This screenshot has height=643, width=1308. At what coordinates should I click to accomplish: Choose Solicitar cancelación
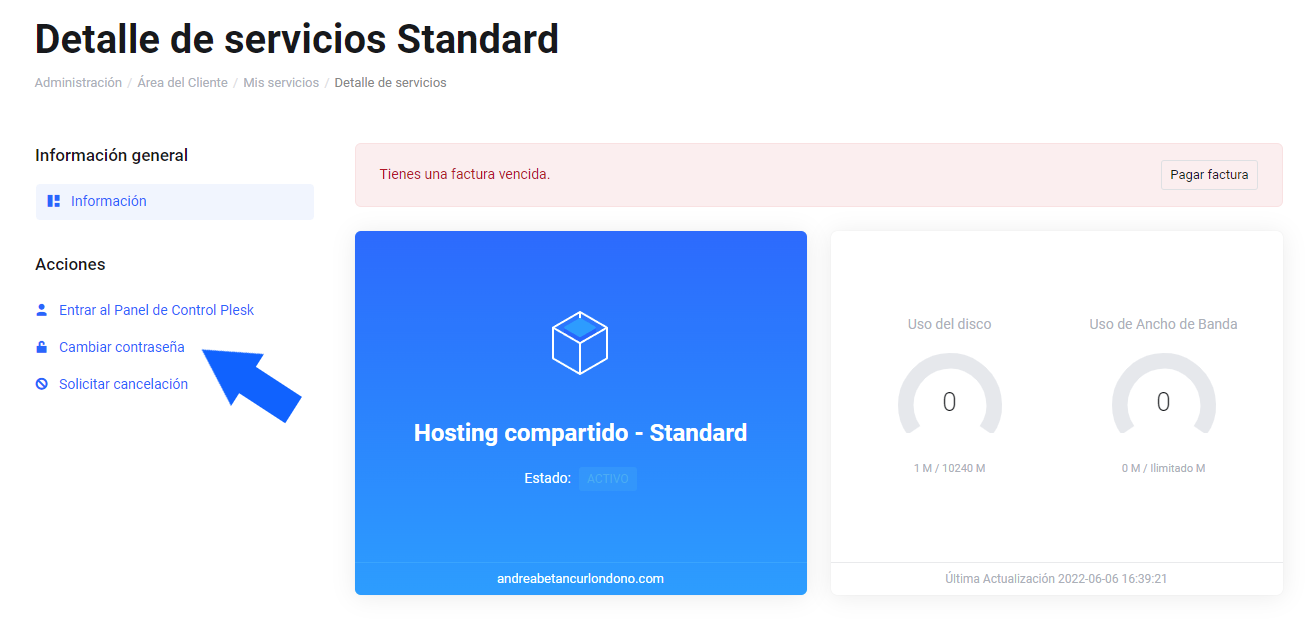click(x=123, y=384)
